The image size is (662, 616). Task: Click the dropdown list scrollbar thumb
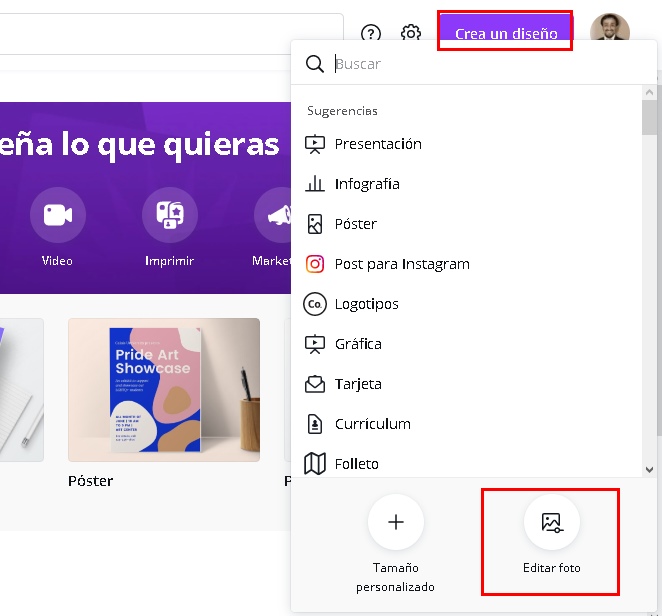(649, 117)
